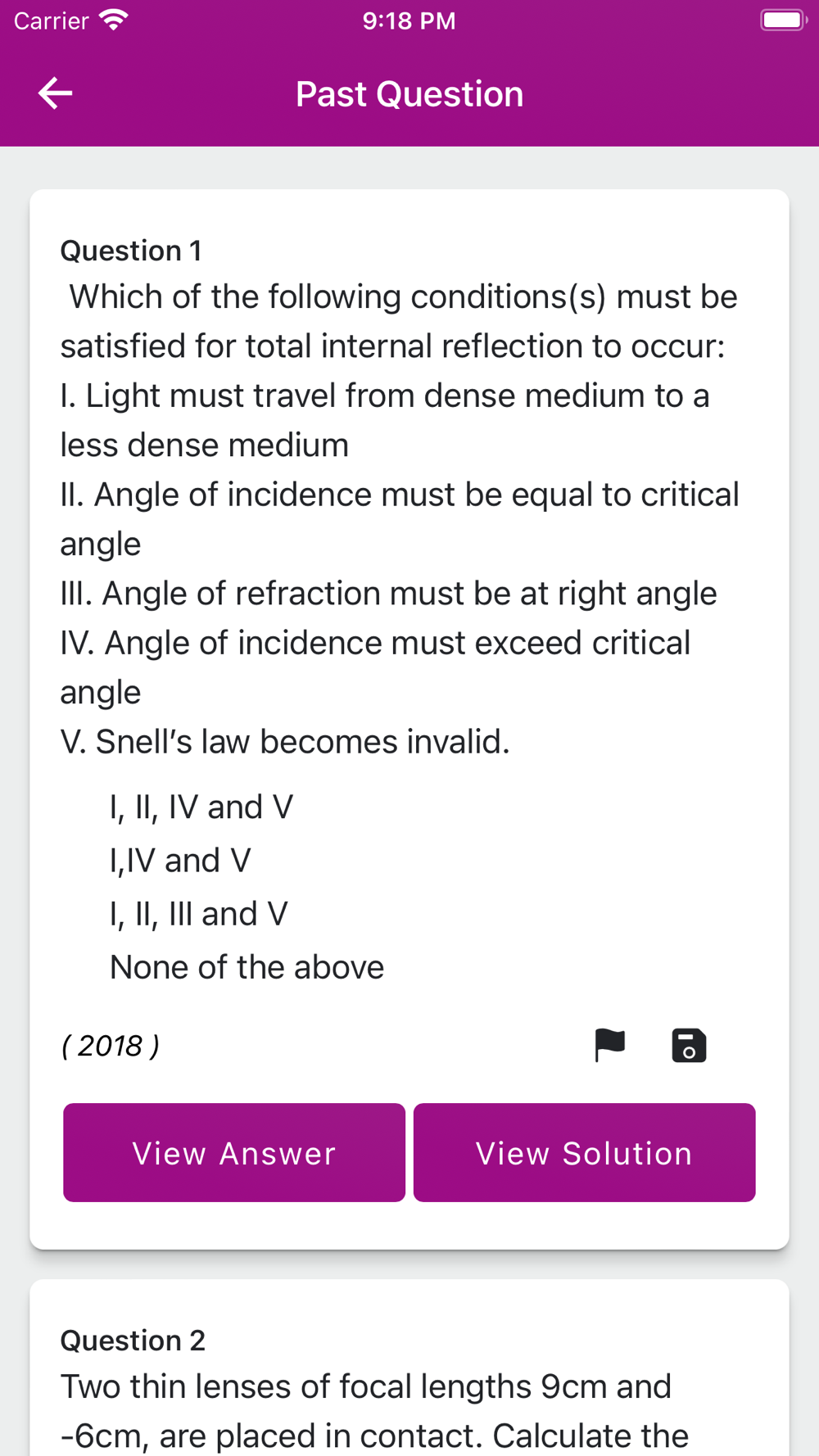The height and width of the screenshot is (1456, 819).
Task: Choose answer "I,IV and V"
Action: click(x=180, y=861)
